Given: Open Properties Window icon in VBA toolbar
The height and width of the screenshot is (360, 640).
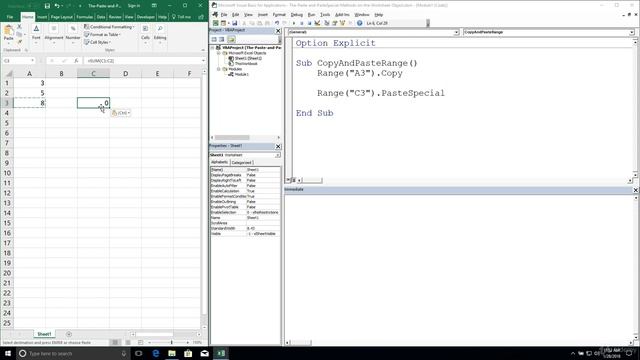Looking at the screenshot, I should pyautogui.click(x=335, y=23).
